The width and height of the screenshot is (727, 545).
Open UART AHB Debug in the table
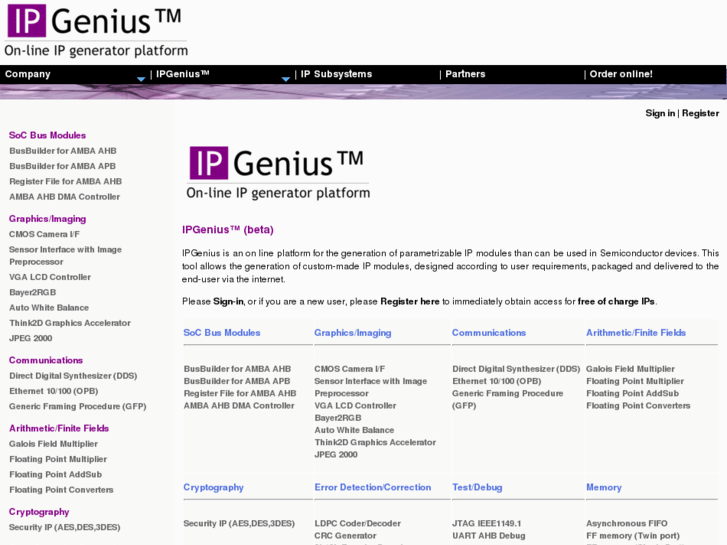(x=489, y=536)
